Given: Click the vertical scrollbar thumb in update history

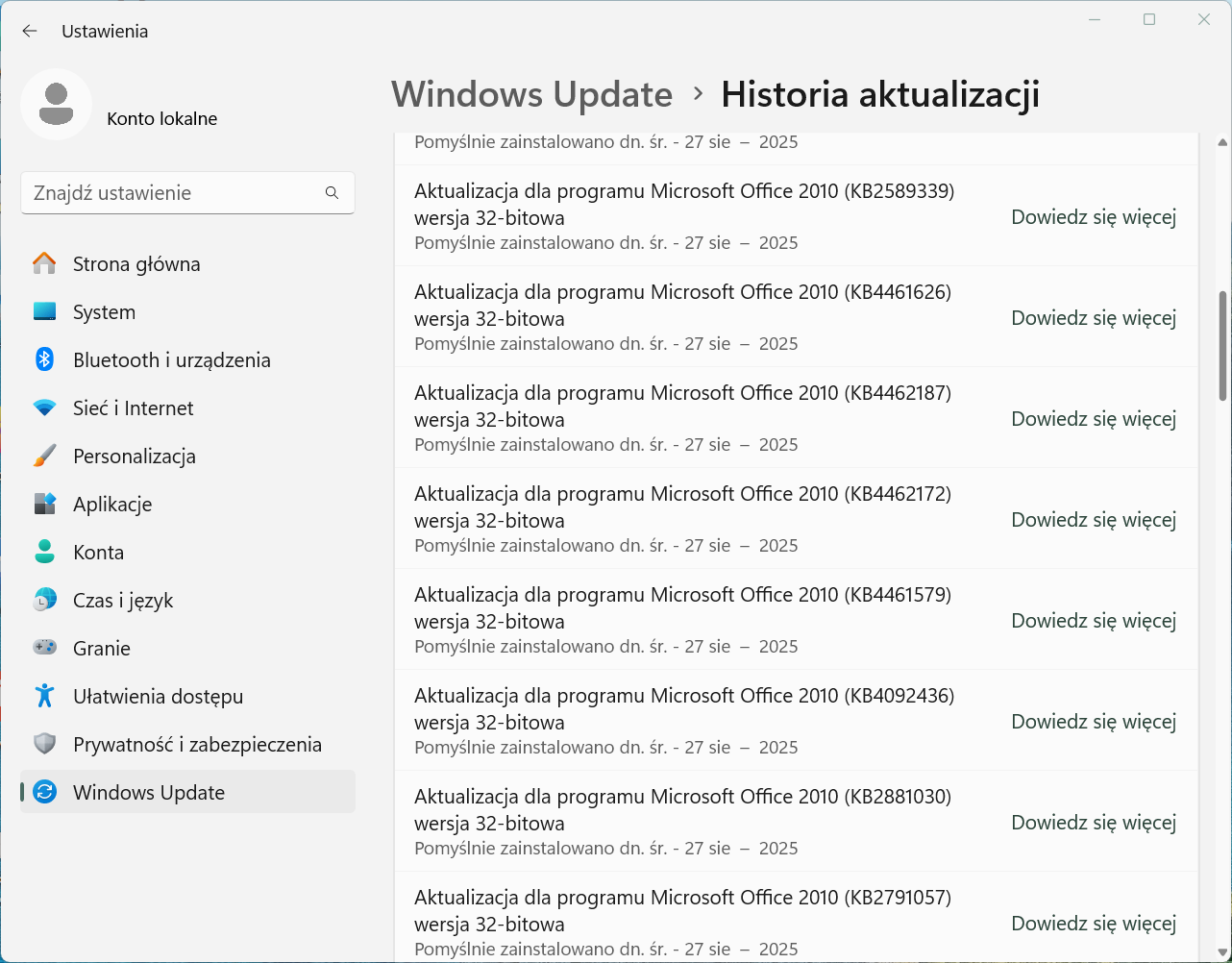Looking at the screenshot, I should pos(1222,346).
